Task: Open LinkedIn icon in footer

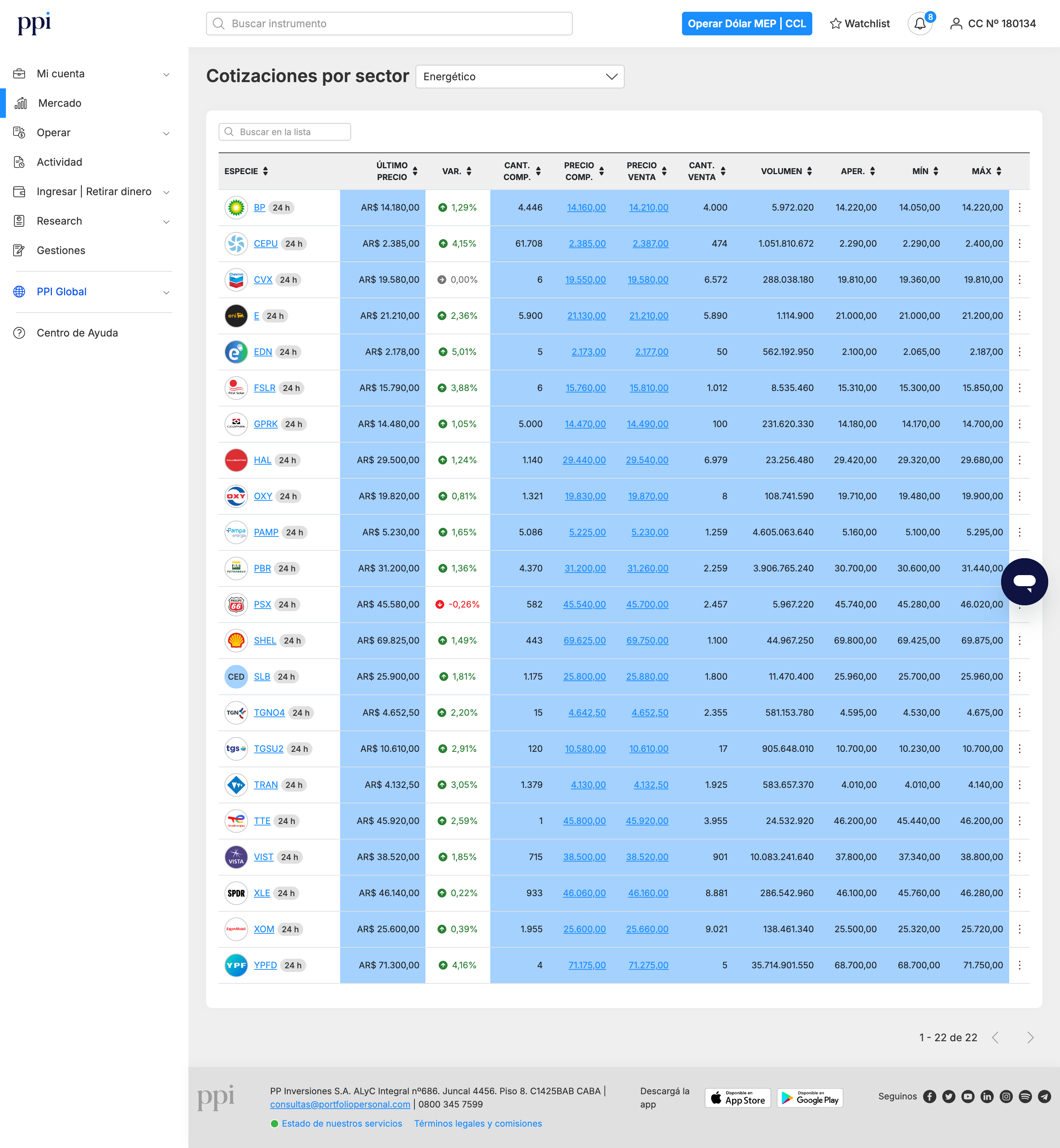Action: click(x=987, y=1096)
